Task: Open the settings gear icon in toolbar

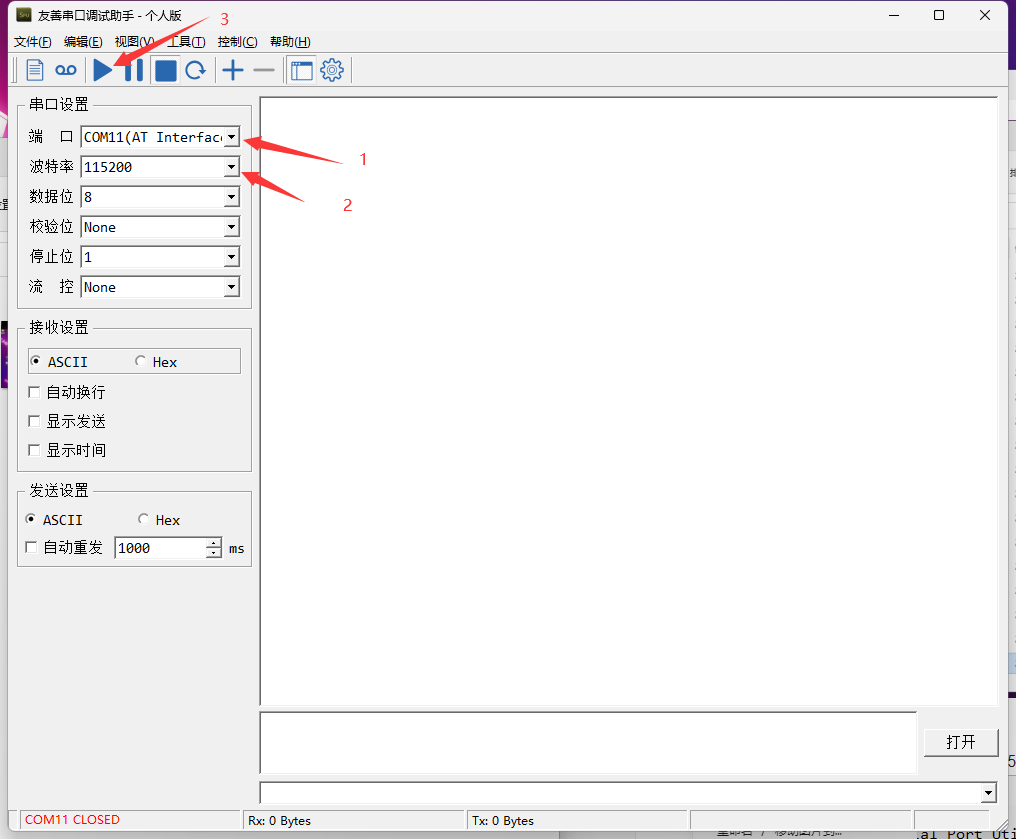Action: point(332,70)
